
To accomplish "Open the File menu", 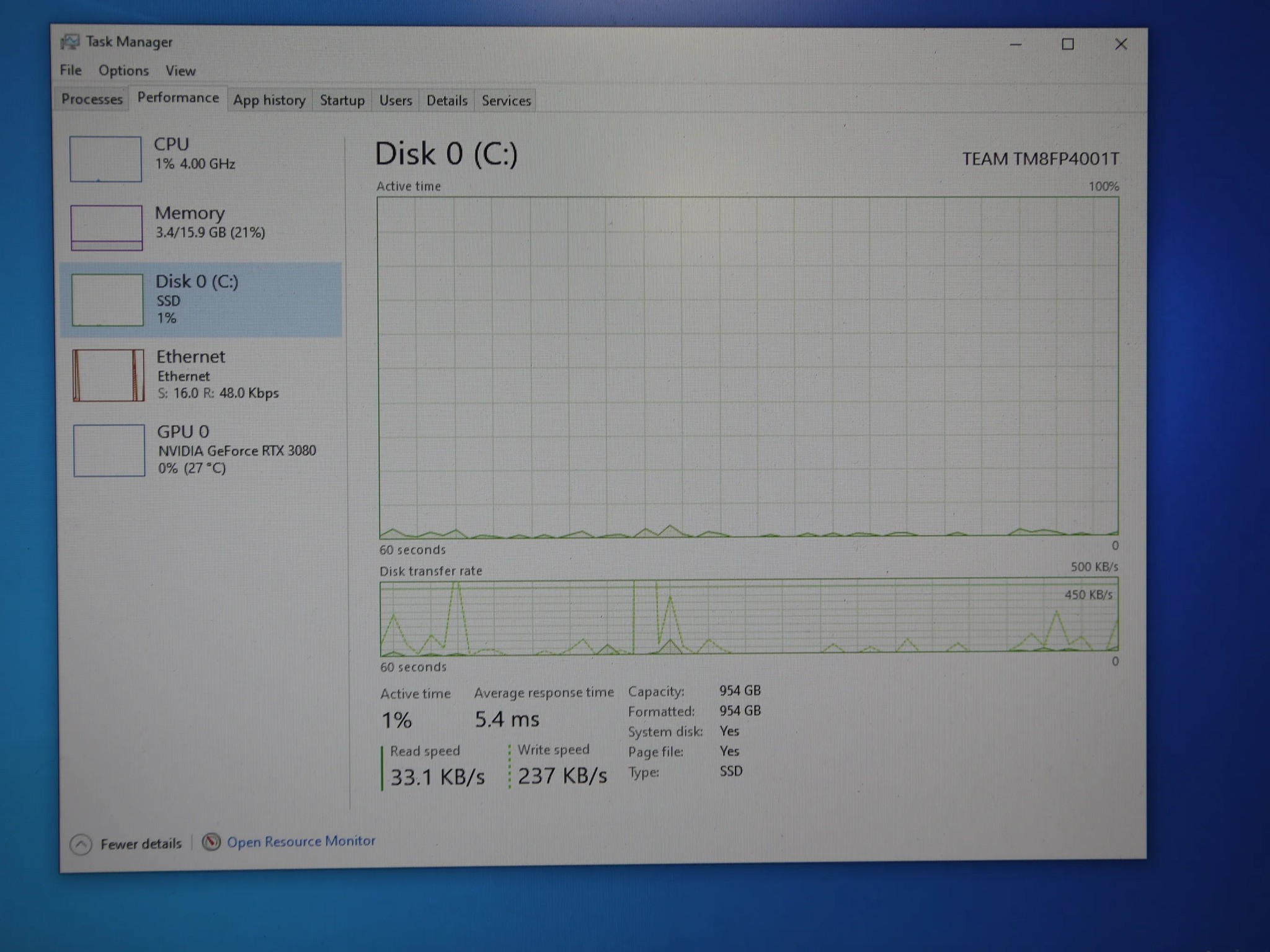I will click(x=71, y=70).
